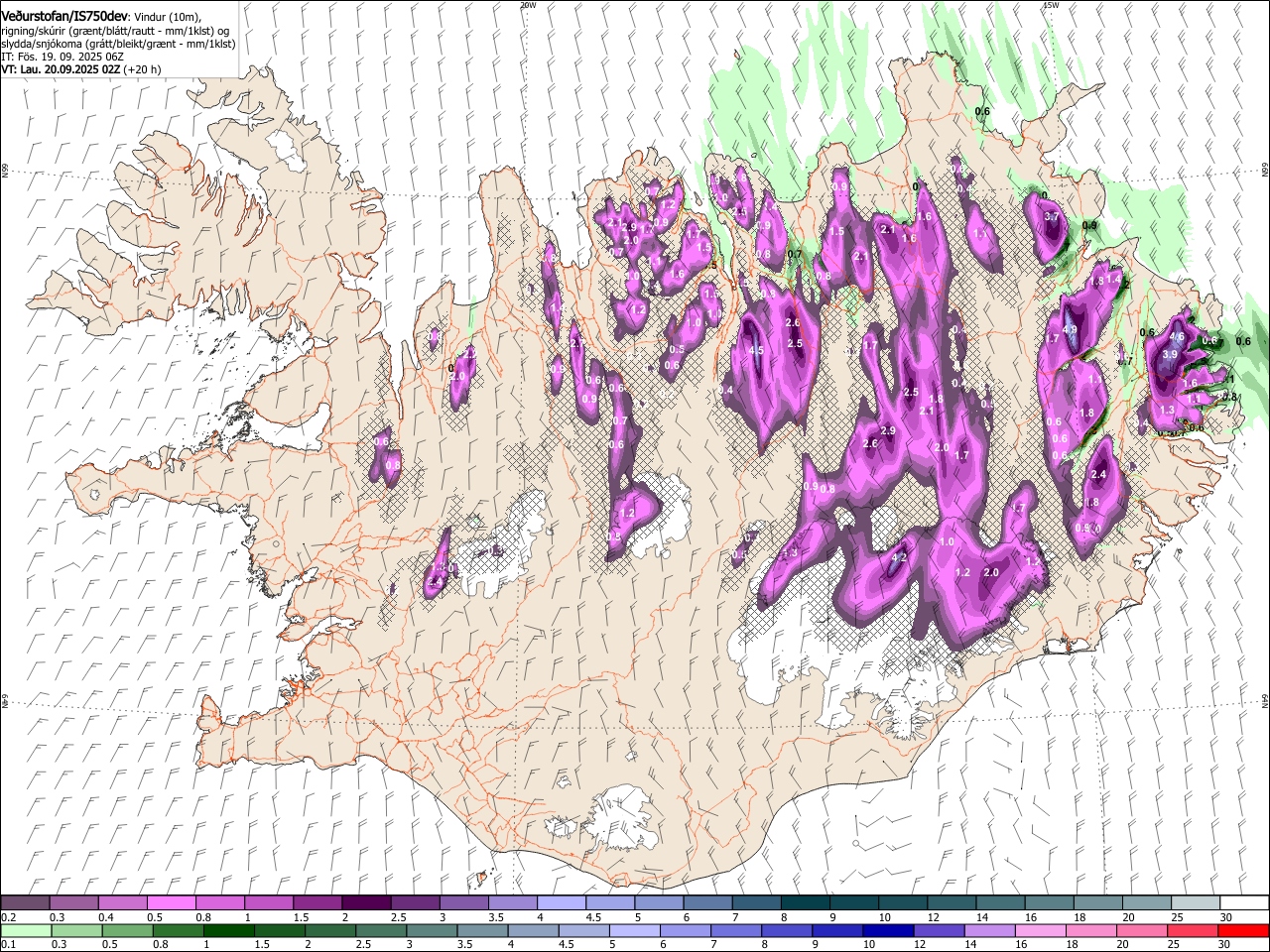The width and height of the screenshot is (1270, 952).
Task: Pick the dark purple 2–2.5 snow scale swatch
Action: point(365,903)
